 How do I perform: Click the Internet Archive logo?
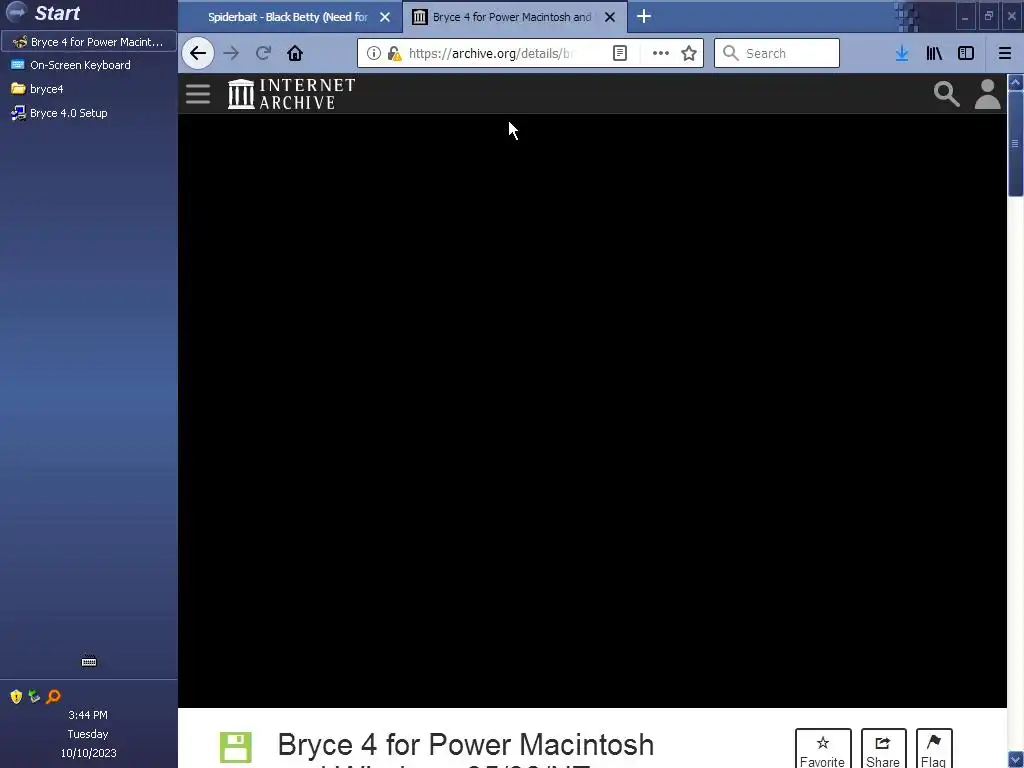pos(291,94)
